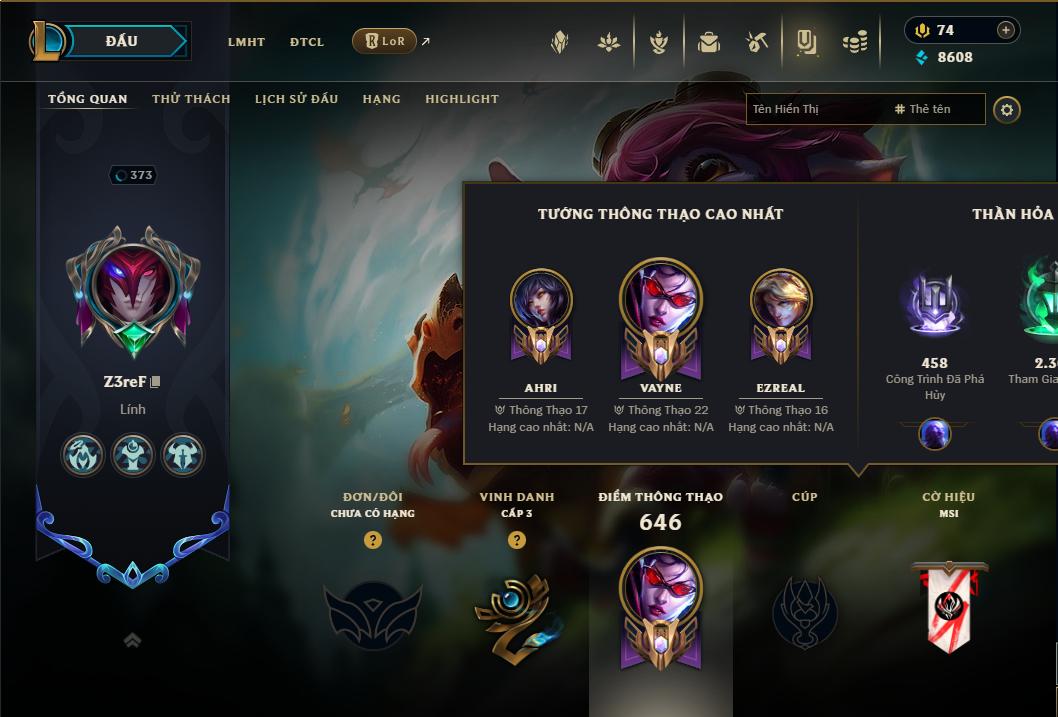Open the Profile cards icon

806,42
